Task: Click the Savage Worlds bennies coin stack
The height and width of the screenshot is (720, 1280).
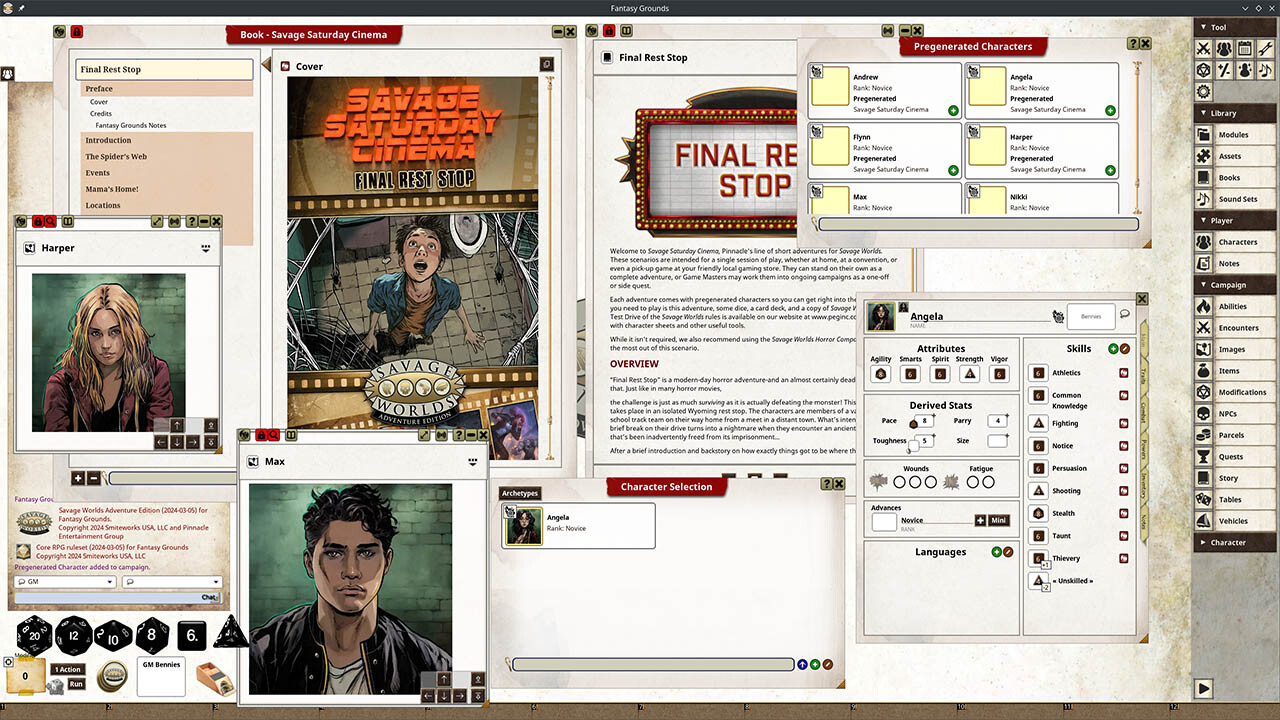Action: coord(113,674)
